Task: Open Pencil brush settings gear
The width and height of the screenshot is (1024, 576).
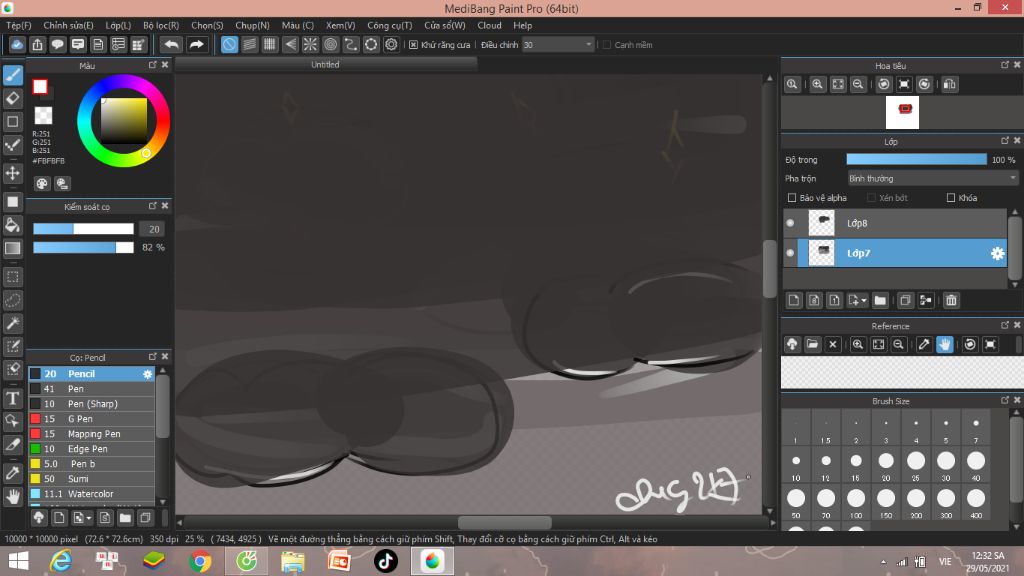Action: [148, 374]
